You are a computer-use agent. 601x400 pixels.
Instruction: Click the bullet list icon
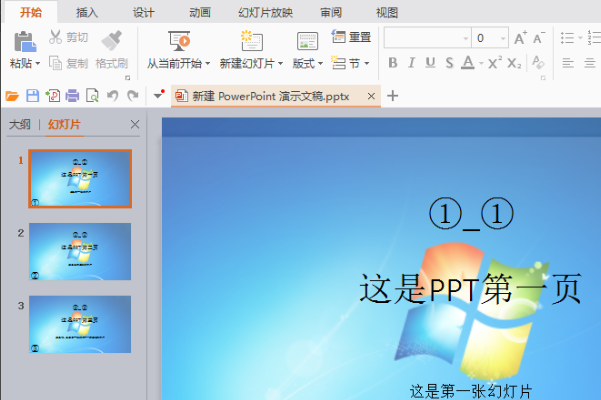(x=568, y=38)
